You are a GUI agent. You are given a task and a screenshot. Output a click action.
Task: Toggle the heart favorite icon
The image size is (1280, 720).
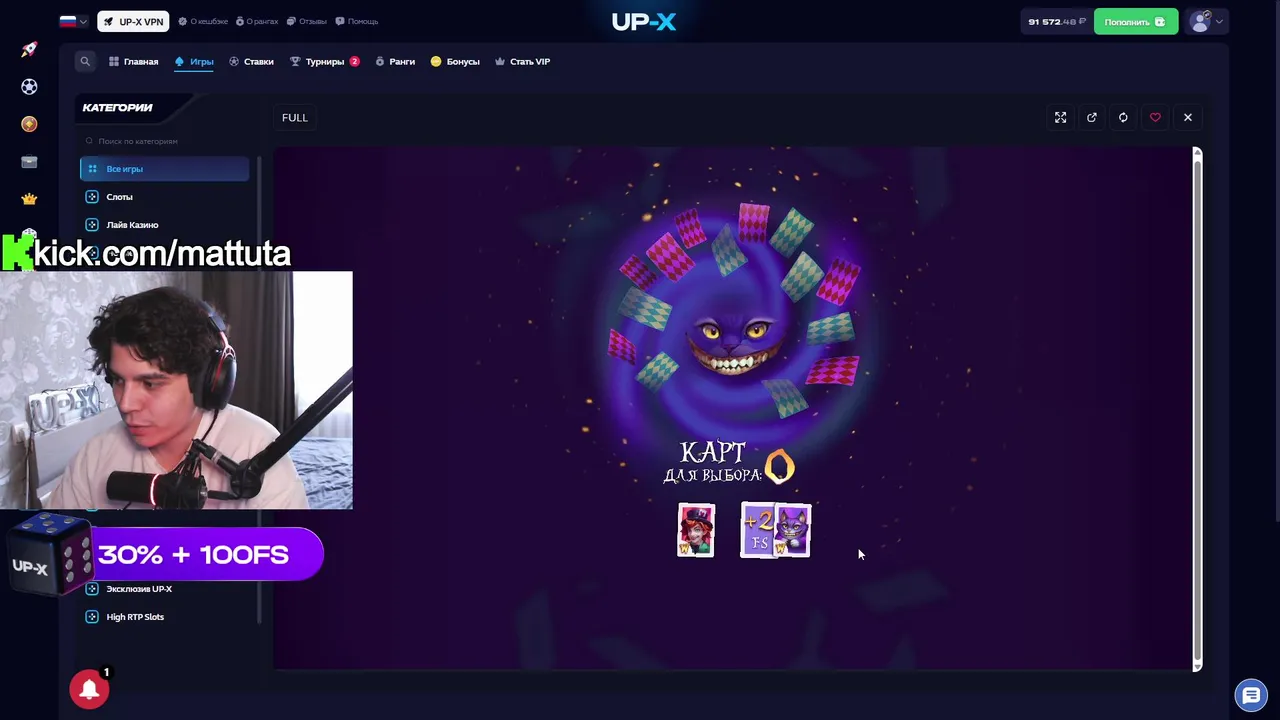(x=1155, y=117)
